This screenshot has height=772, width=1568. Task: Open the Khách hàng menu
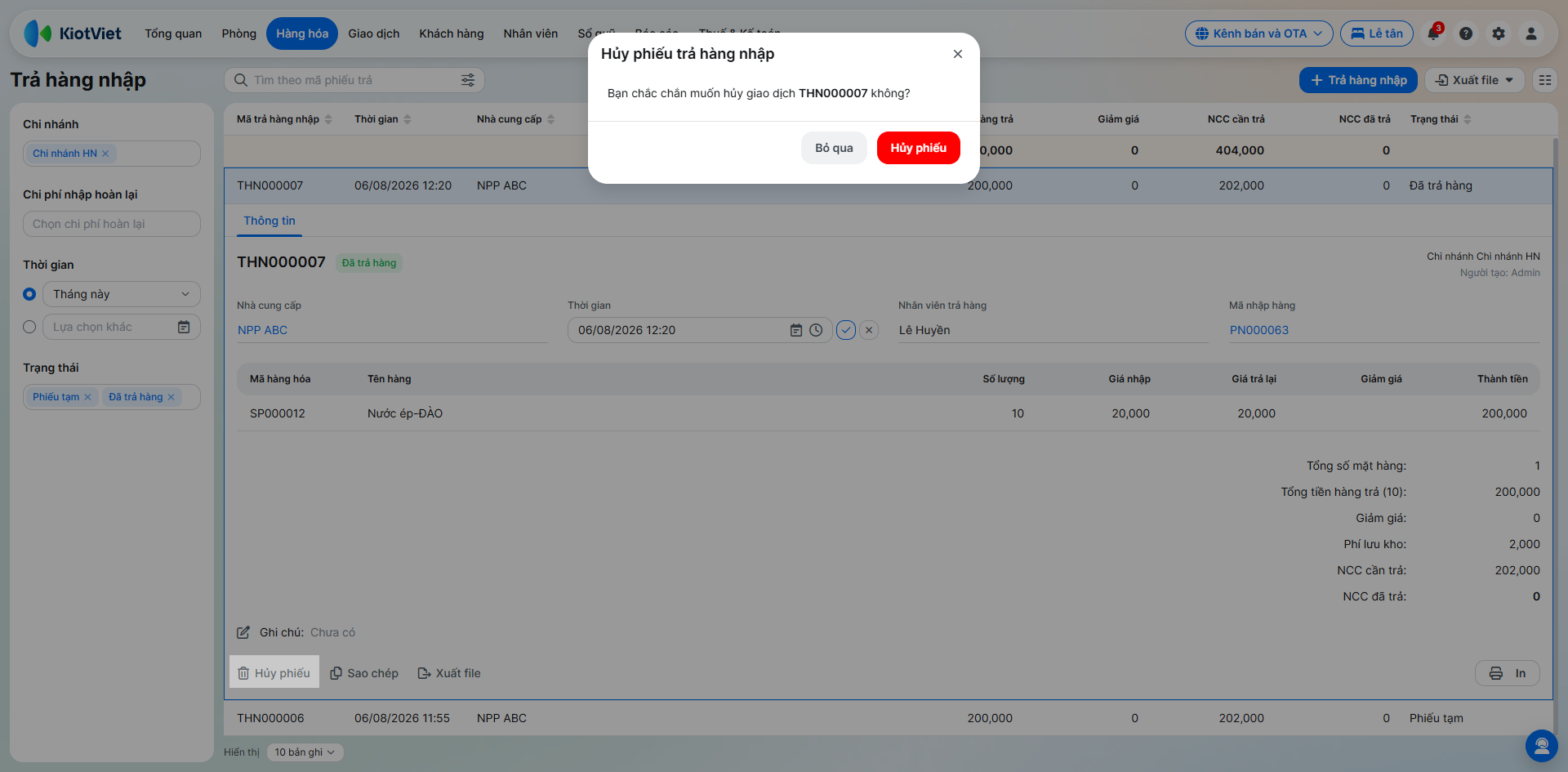pos(452,33)
